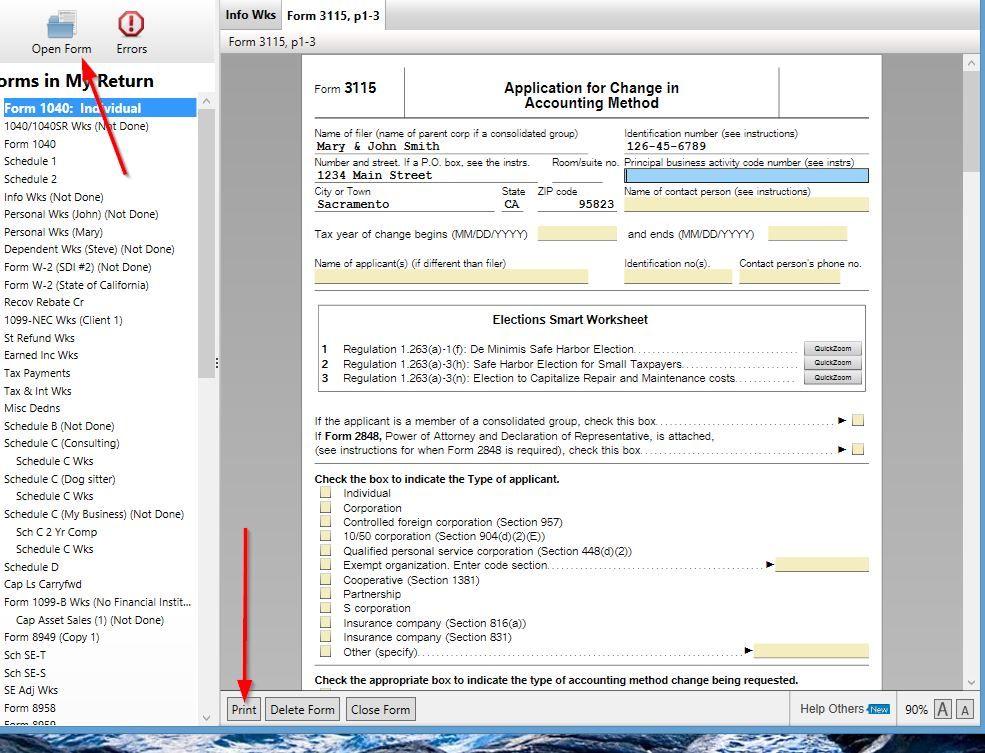985x753 pixels.
Task: Check the Cooperative (Section 1381) box
Action: pos(325,579)
